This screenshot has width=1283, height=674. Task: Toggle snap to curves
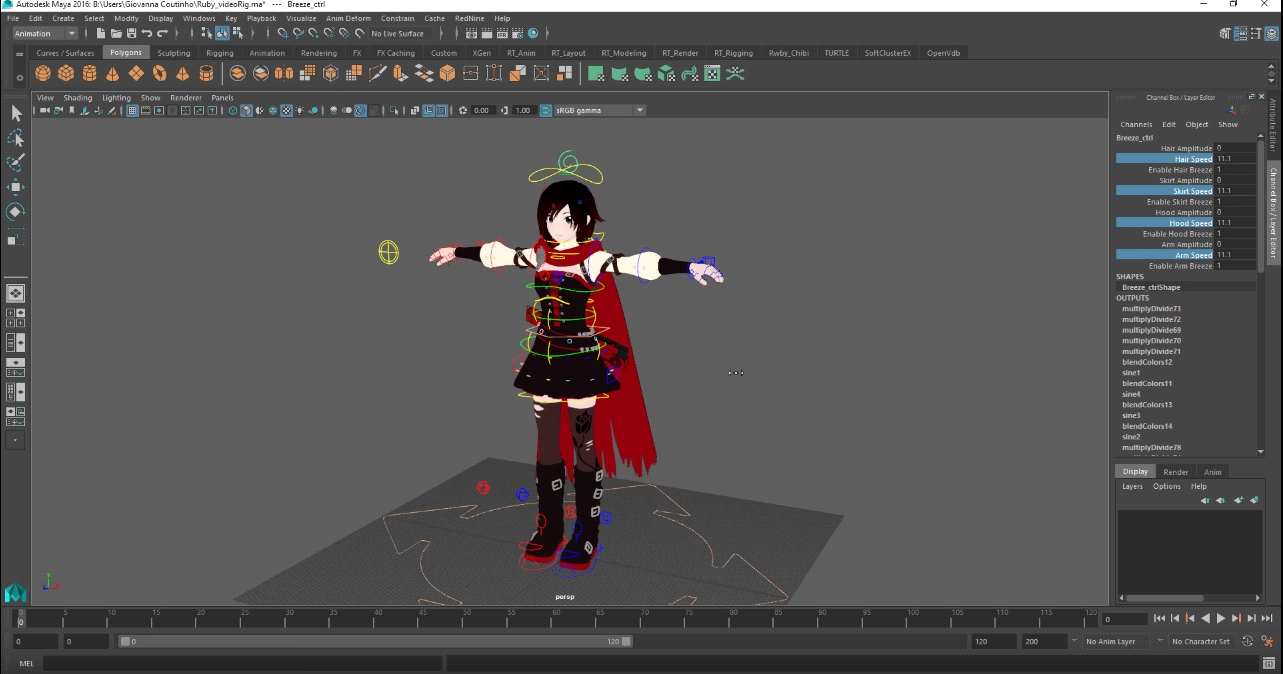(298, 34)
